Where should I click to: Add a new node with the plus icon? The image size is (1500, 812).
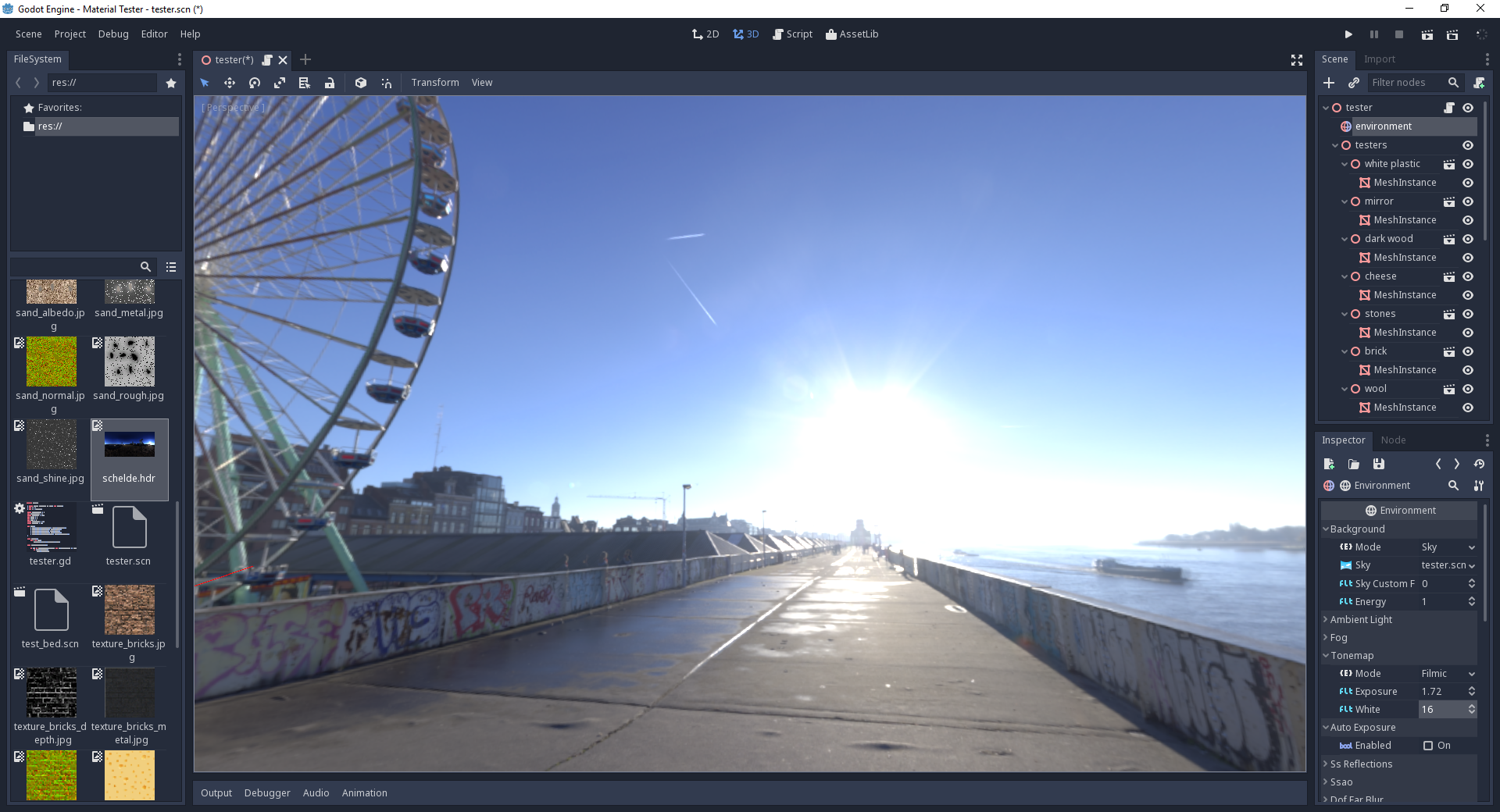pos(1330,82)
